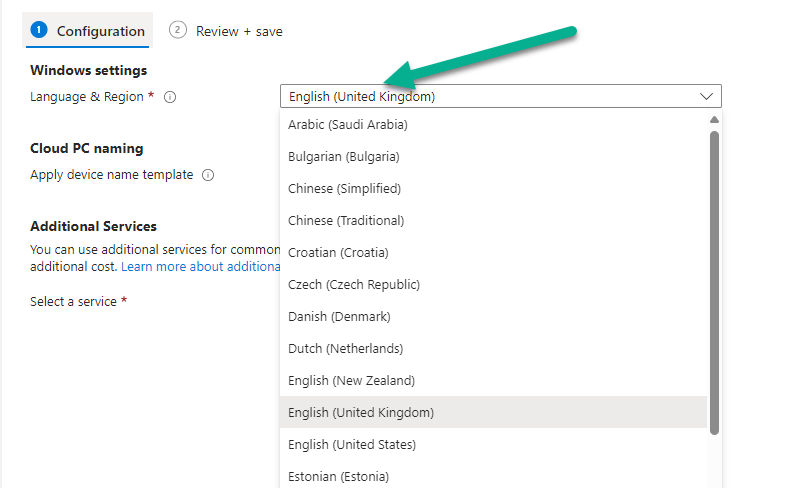
Task: Select Danish (Denmark) from dropdown
Action: (x=339, y=317)
